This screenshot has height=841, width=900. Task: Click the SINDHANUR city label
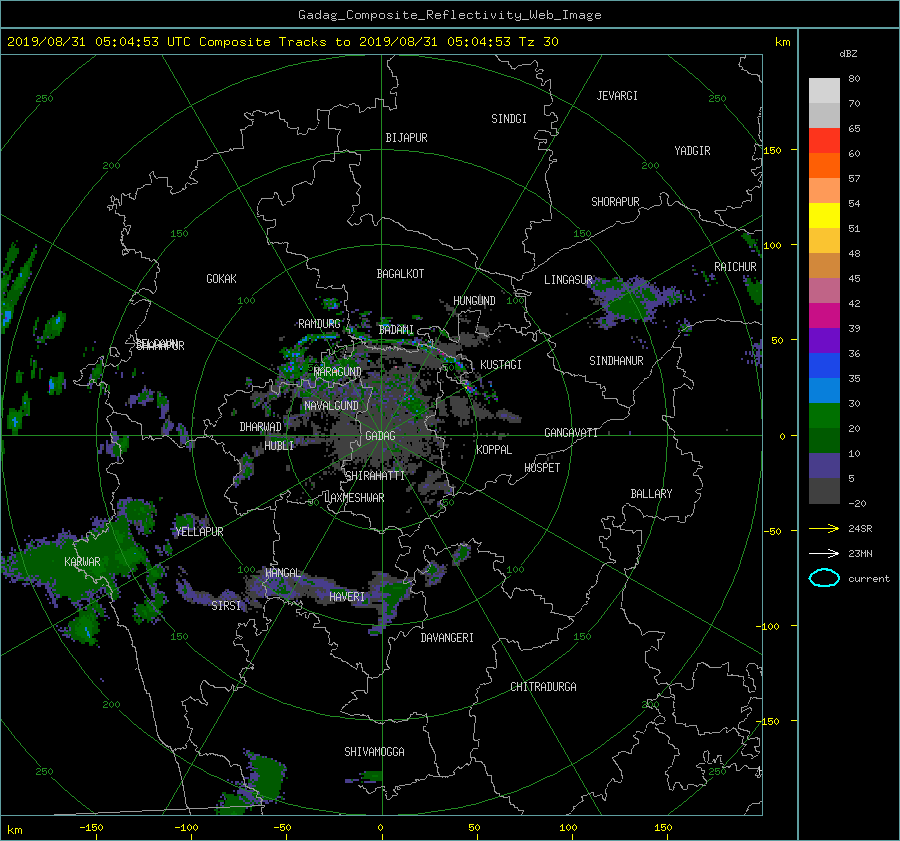(616, 361)
